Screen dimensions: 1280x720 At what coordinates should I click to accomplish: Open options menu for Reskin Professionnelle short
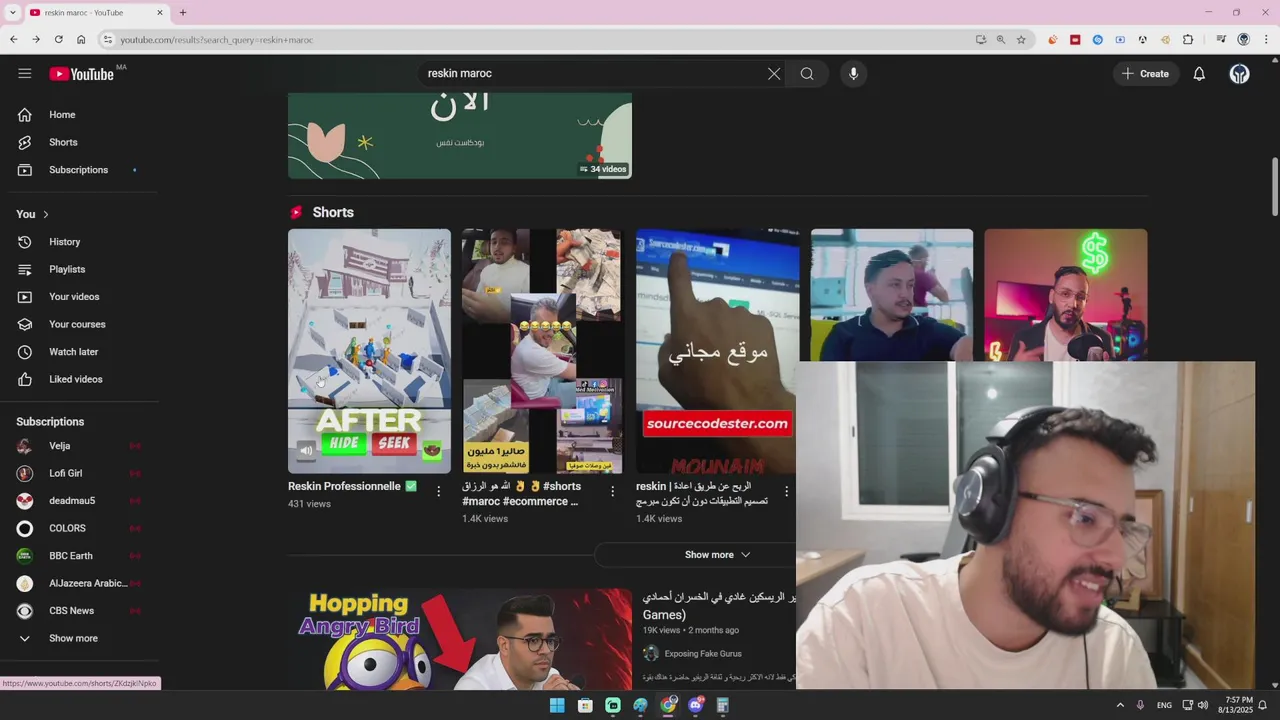coord(438,491)
